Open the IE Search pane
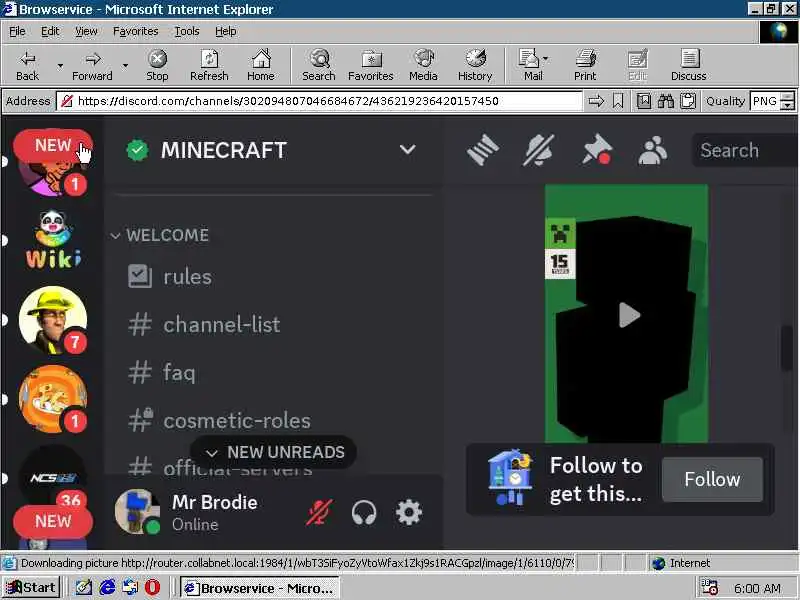Image resolution: width=800 pixels, height=600 pixels. click(319, 65)
